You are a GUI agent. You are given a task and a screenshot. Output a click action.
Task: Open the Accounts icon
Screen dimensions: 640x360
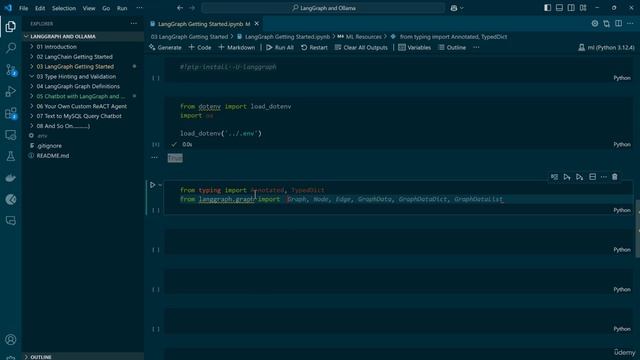coord(11,340)
